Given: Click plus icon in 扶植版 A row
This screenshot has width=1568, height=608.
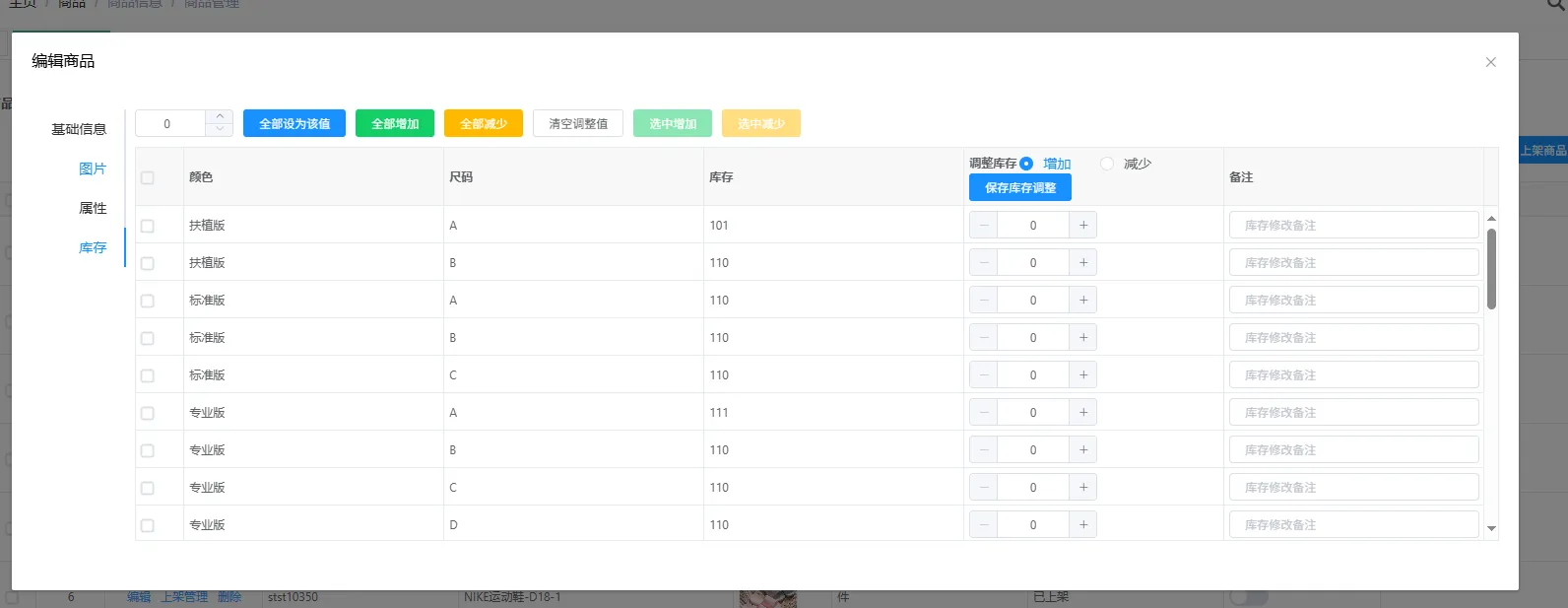Looking at the screenshot, I should pos(1082,226).
